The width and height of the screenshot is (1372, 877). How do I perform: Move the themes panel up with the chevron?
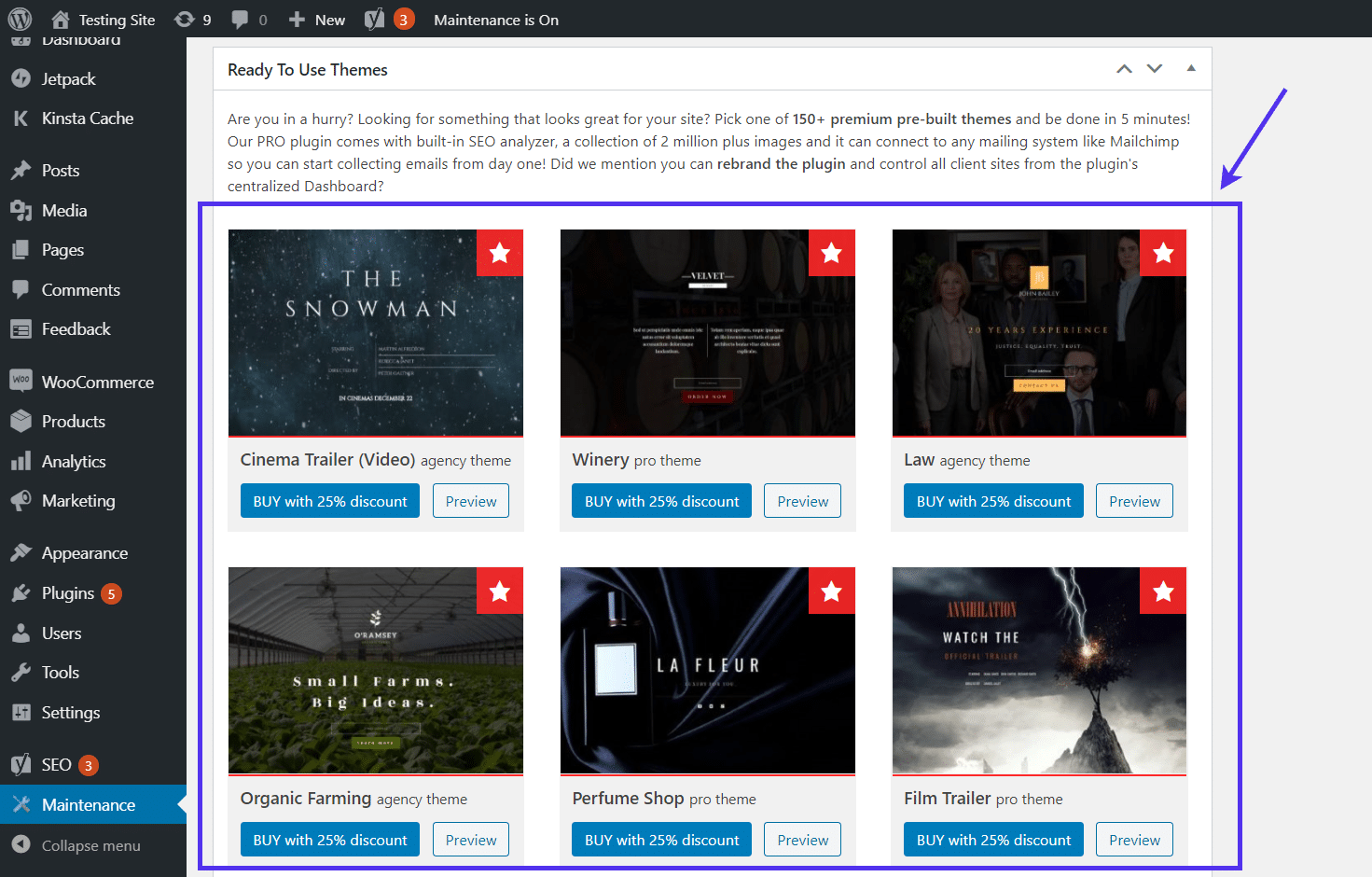point(1124,68)
